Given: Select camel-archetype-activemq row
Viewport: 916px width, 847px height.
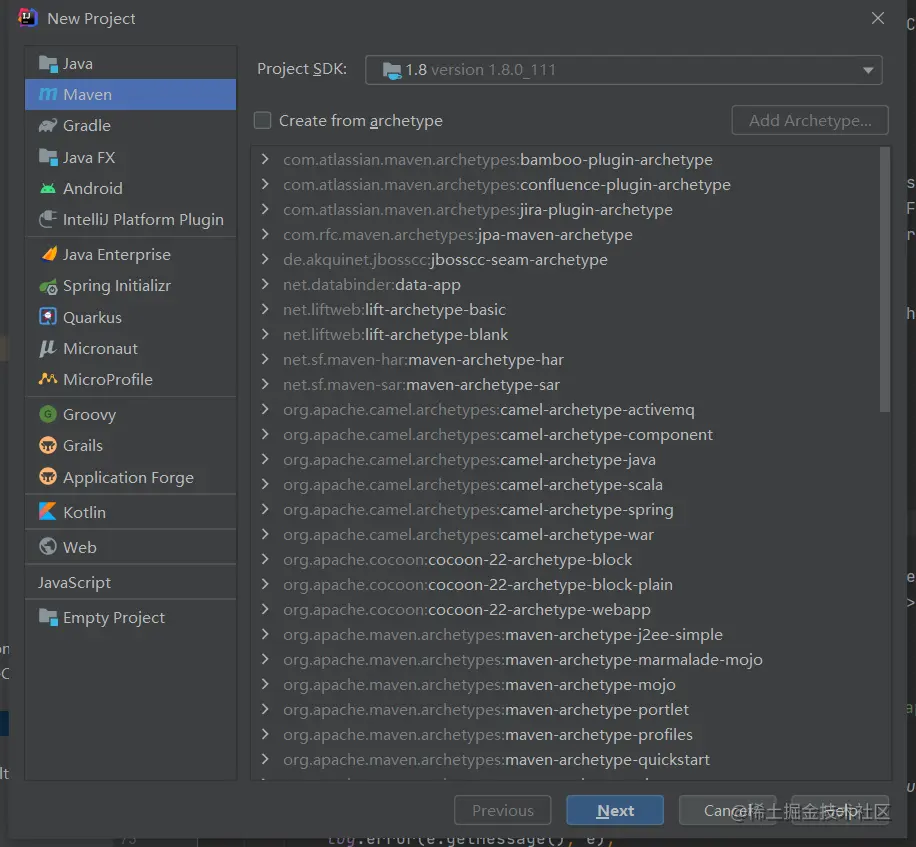Looking at the screenshot, I should [567, 409].
